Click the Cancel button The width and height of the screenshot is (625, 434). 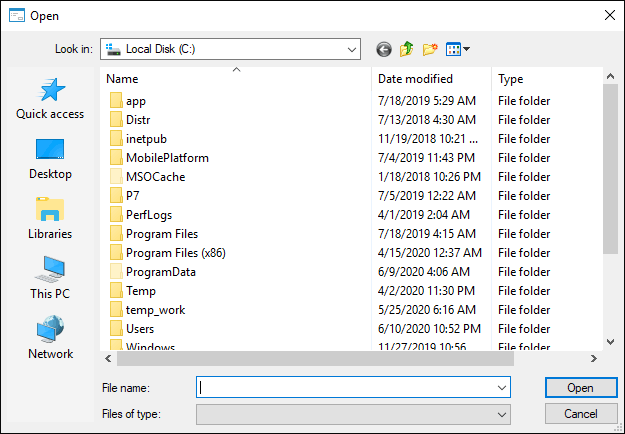(x=580, y=413)
